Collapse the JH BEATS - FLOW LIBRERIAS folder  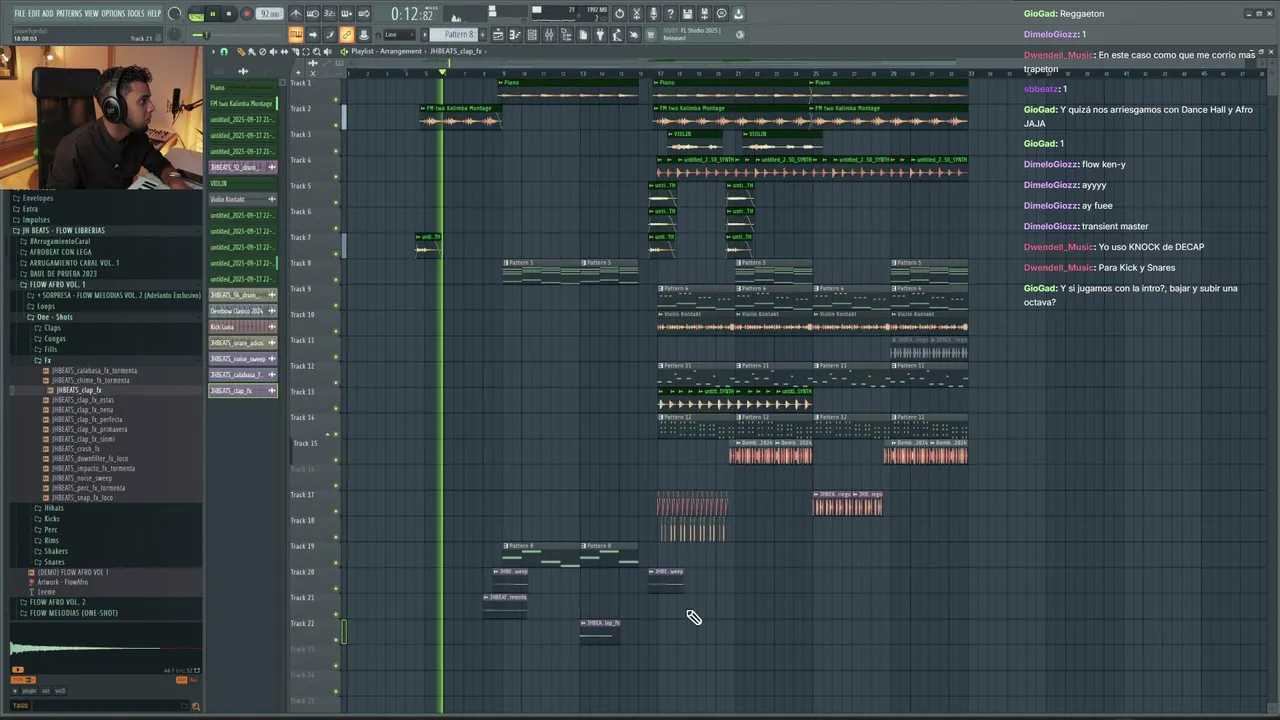click(x=63, y=231)
